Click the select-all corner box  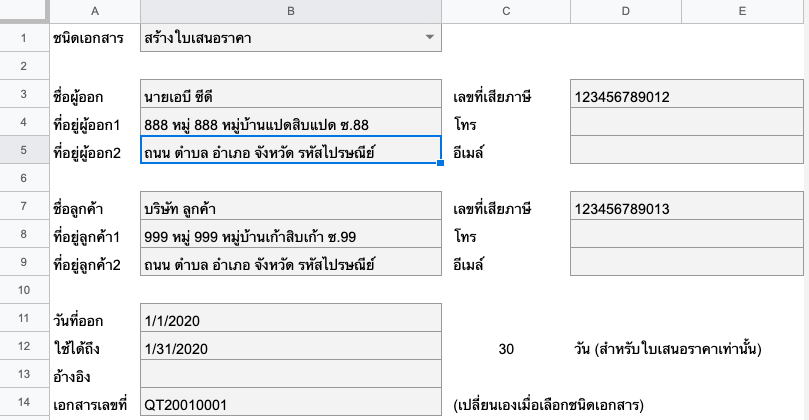pyautogui.click(x=24, y=11)
